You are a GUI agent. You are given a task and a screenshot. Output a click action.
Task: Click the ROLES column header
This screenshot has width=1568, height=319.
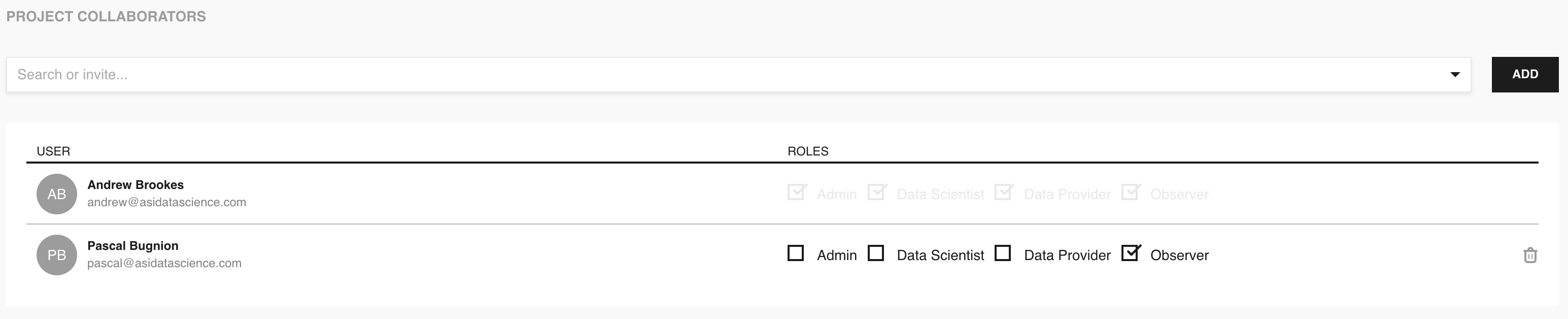(808, 151)
